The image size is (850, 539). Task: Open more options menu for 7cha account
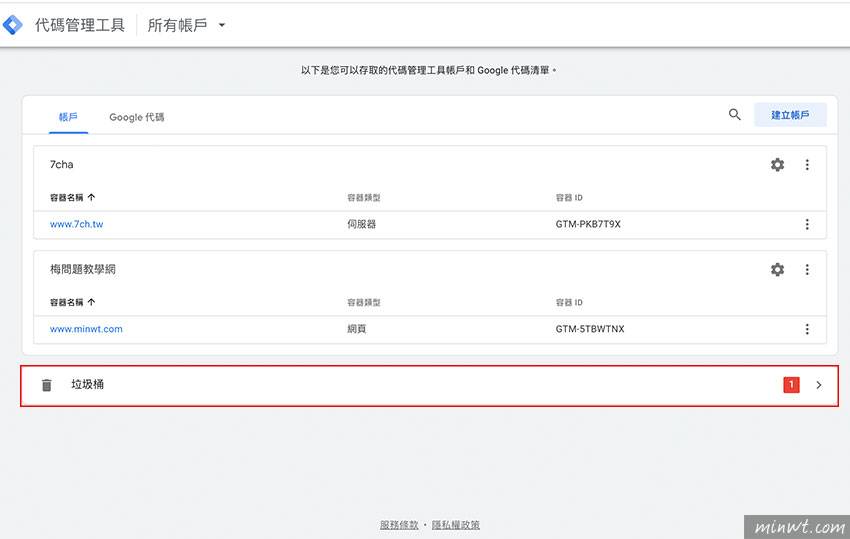807,164
